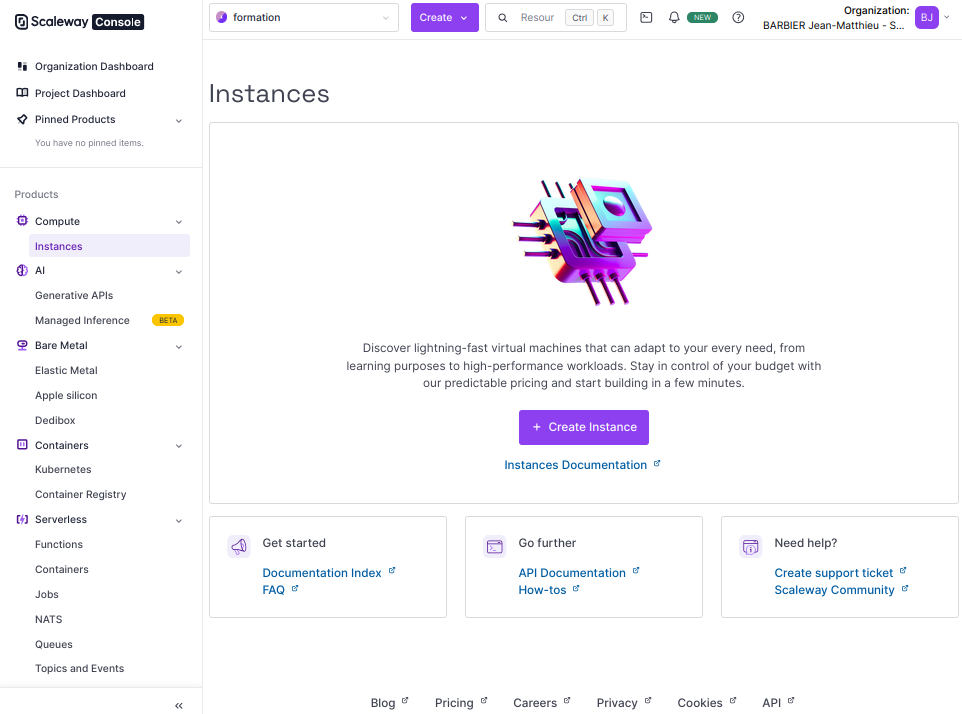
Task: Open the formation project selector
Action: click(x=304, y=17)
